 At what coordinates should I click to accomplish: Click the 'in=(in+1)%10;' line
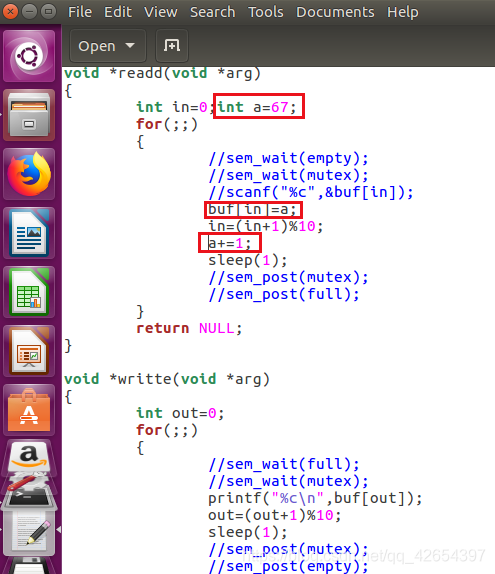pos(265,226)
